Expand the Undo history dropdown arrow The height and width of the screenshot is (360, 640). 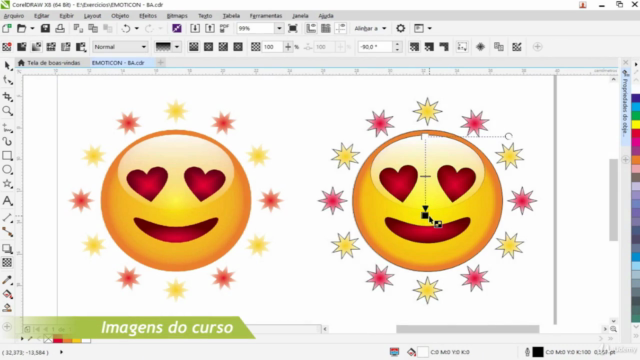[x=137, y=28]
